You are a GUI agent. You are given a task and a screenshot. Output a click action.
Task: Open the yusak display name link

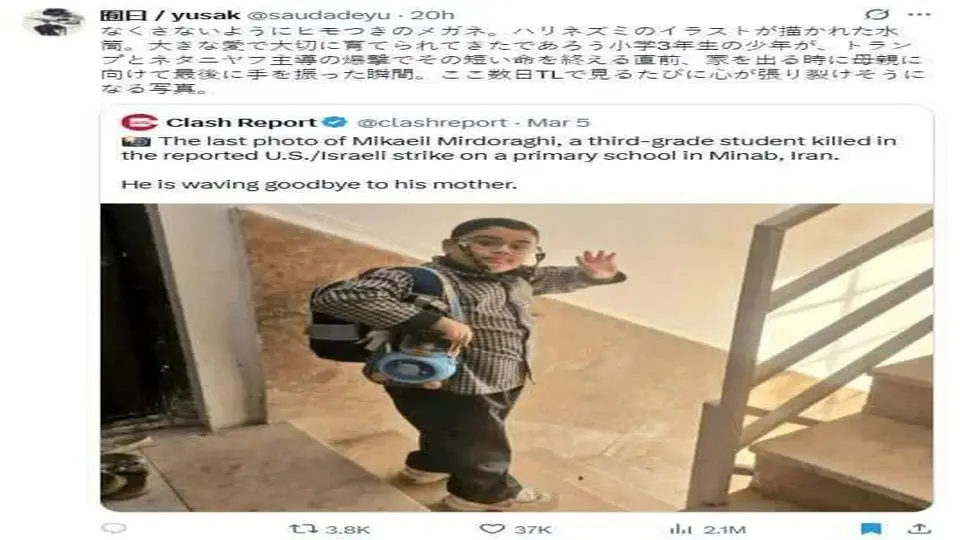coord(170,14)
